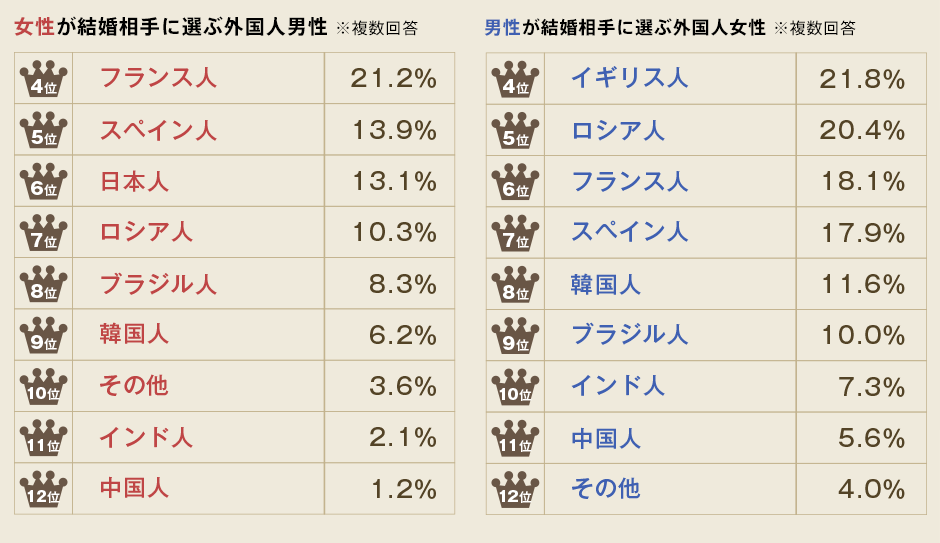
Task: Click the 21.2% value for フランス人
Action: point(394,78)
